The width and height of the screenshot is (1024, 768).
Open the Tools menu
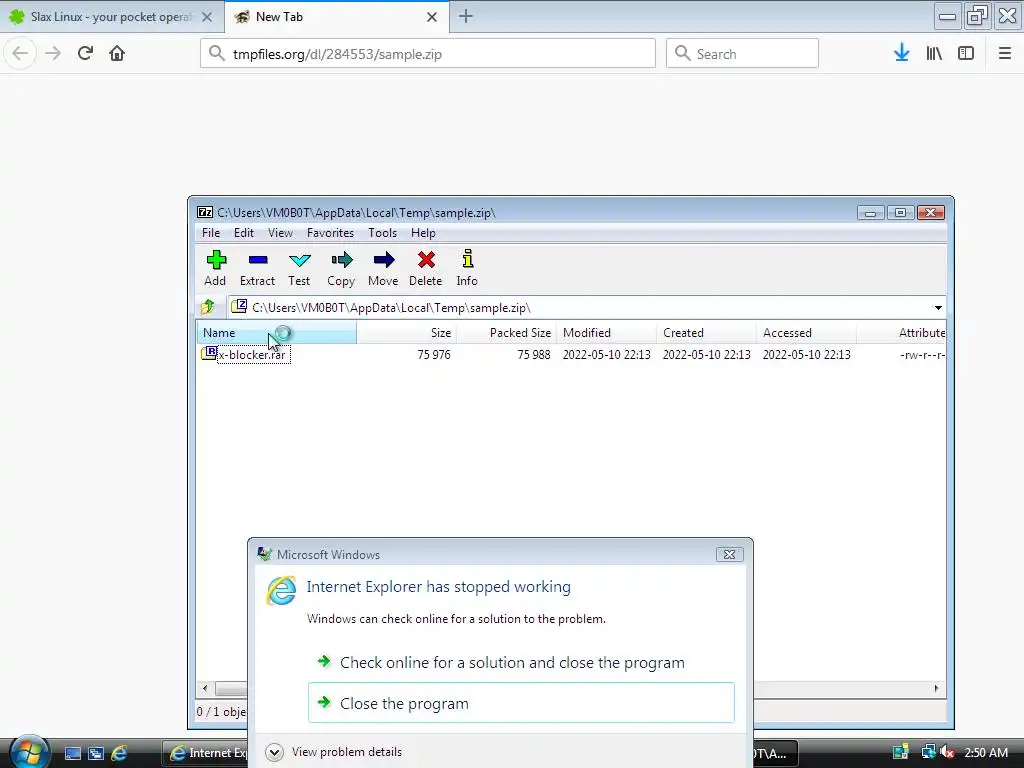coord(382,233)
